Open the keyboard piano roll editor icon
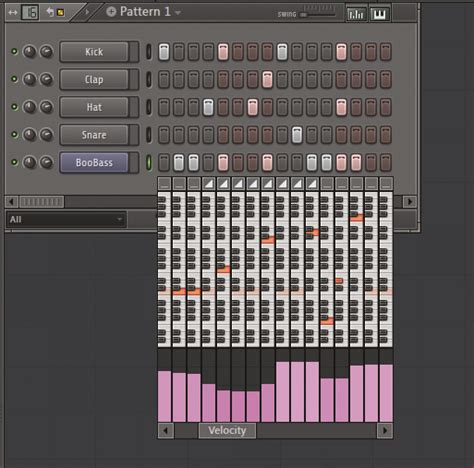Image resolution: width=474 pixels, height=468 pixels. click(379, 14)
